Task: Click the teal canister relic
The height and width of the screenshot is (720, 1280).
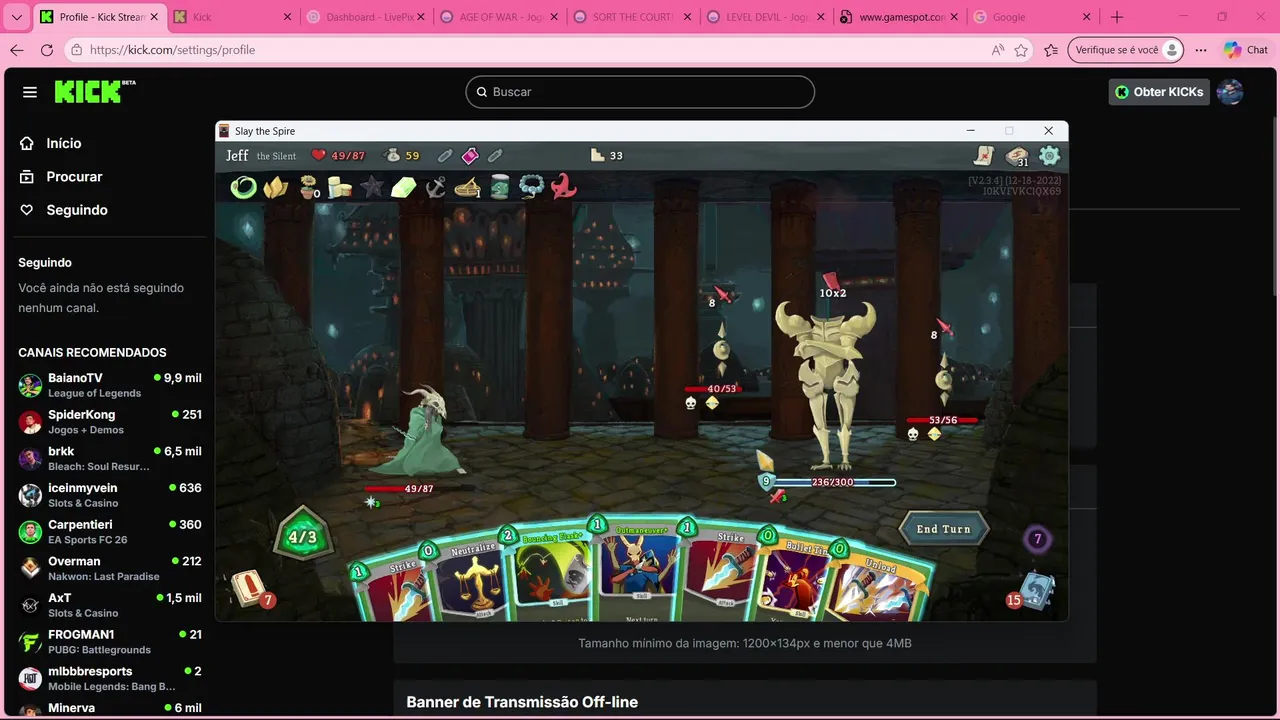Action: pyautogui.click(x=500, y=187)
